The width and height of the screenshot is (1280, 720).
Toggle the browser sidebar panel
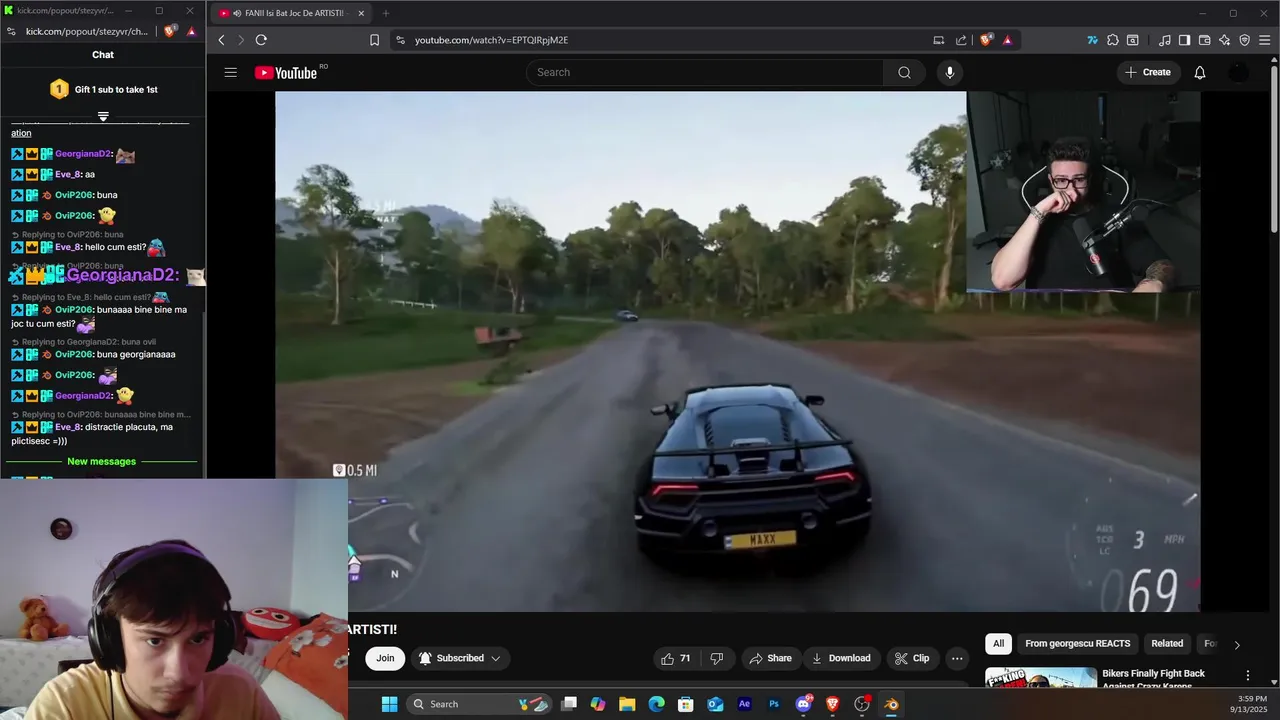(1184, 40)
